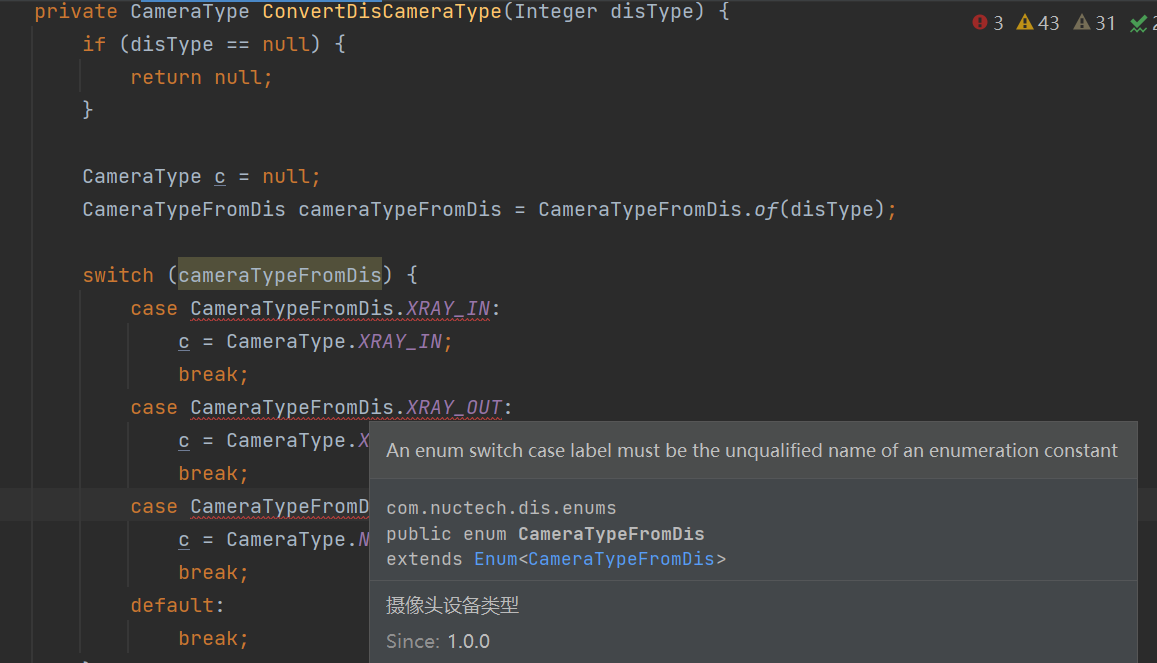This screenshot has width=1157, height=663.
Task: Click the CameraType return type
Action: tap(190, 12)
